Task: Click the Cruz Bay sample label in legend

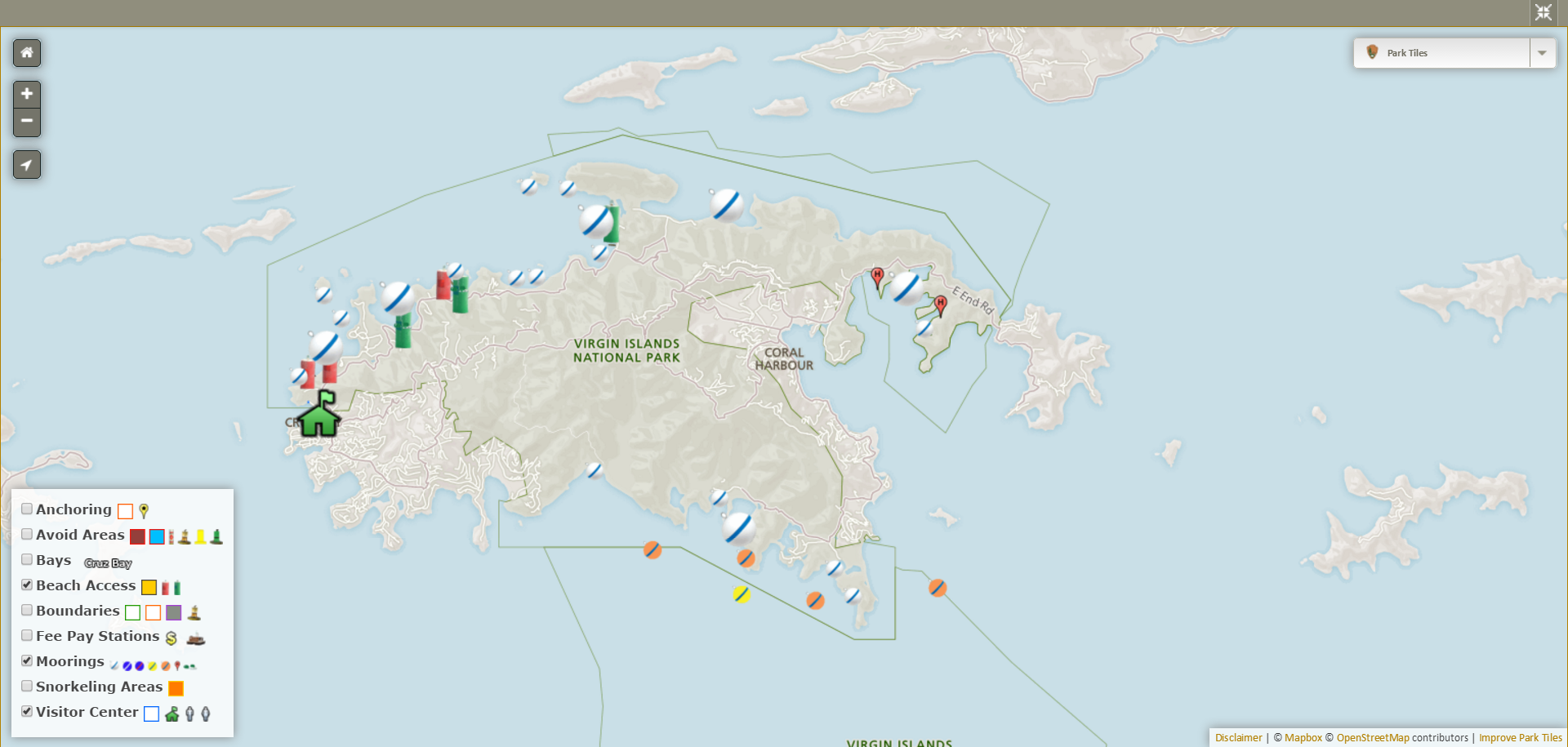Action: coord(108,563)
